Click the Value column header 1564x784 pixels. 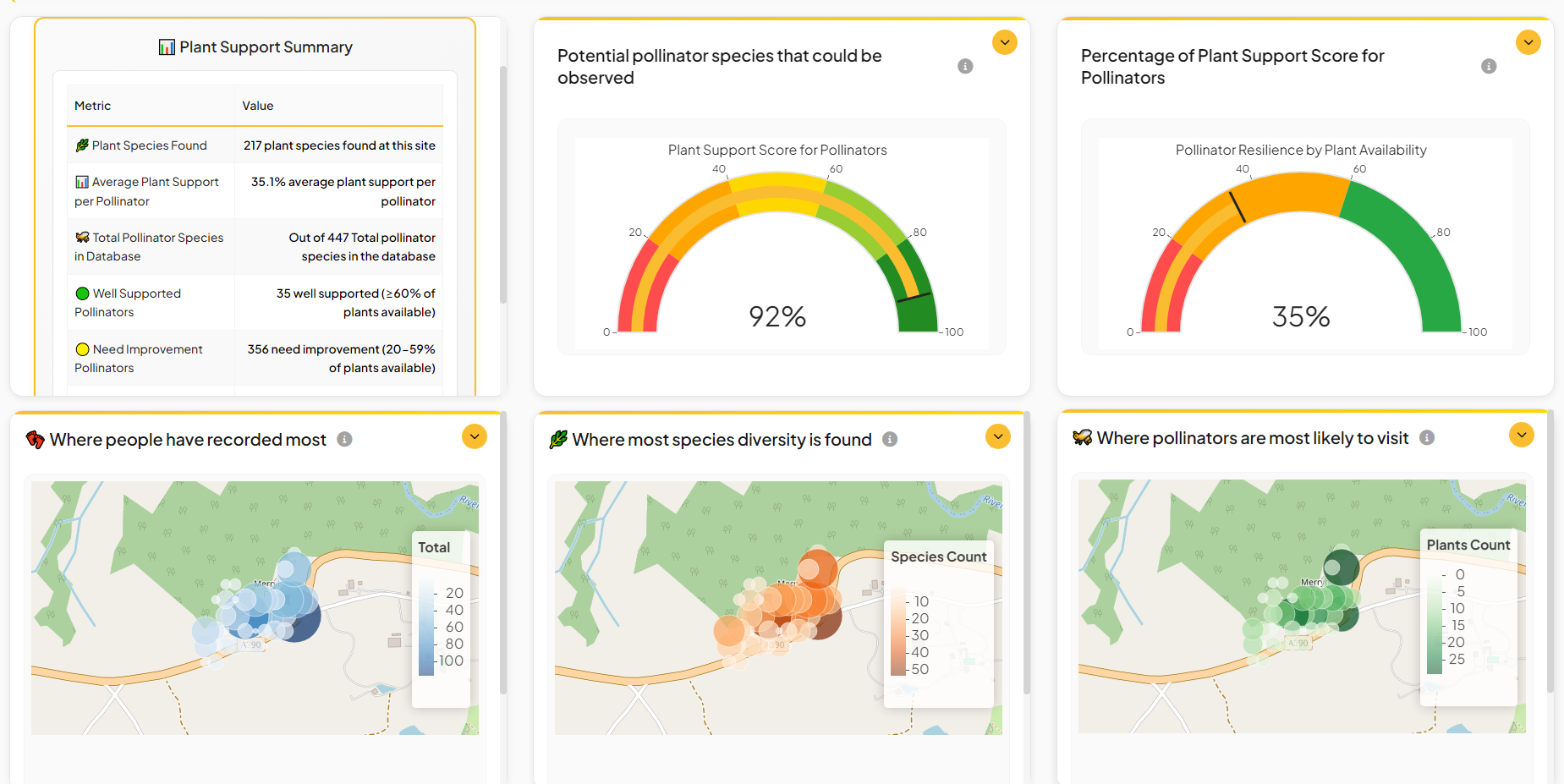[258, 106]
